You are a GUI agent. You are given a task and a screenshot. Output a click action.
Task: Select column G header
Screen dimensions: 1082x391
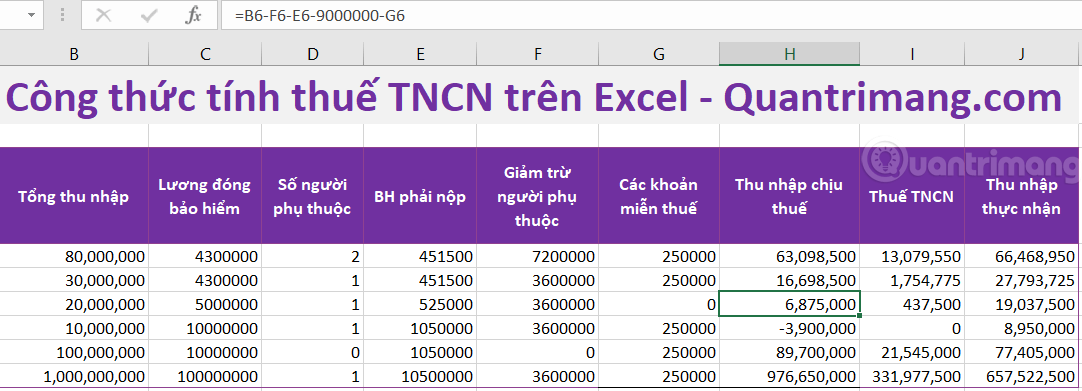[659, 54]
